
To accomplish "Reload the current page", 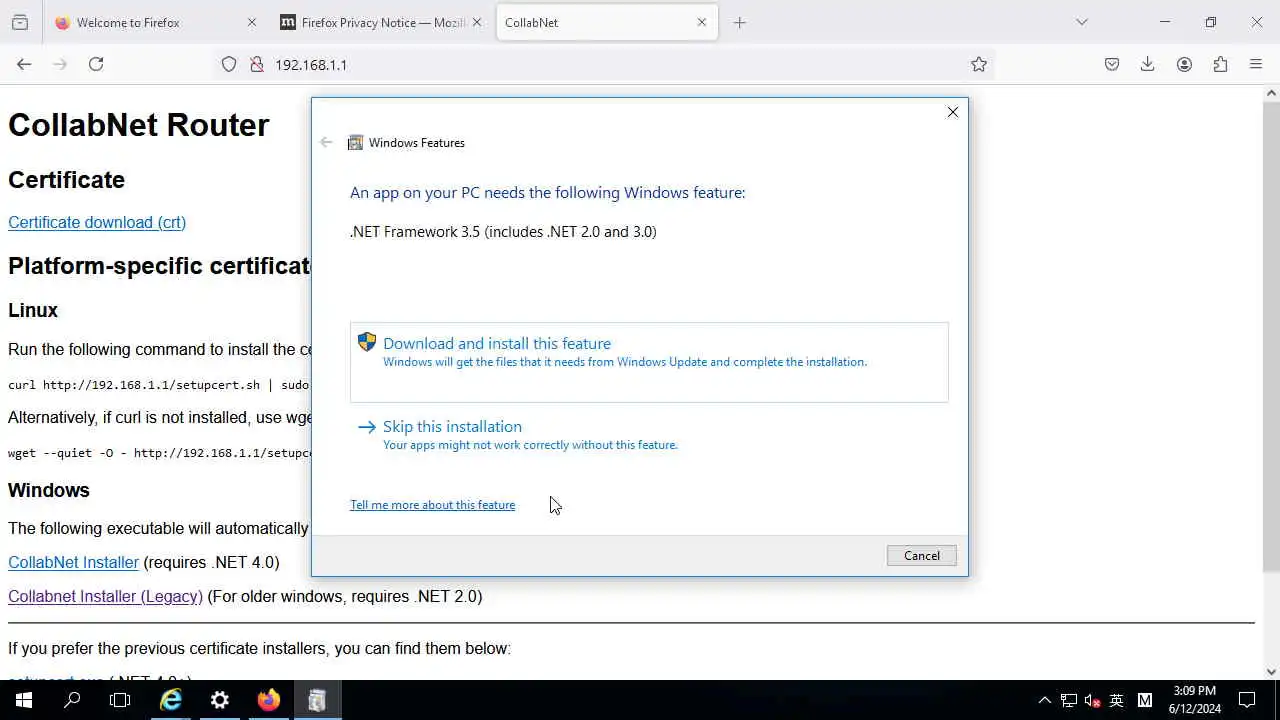I will pos(96,64).
